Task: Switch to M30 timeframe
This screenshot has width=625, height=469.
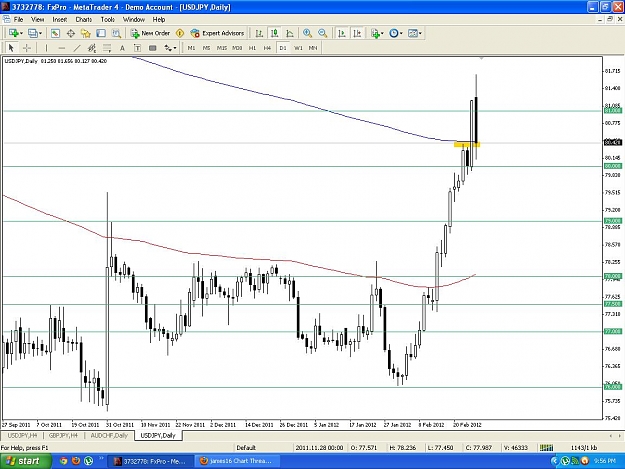Action: [x=237, y=48]
